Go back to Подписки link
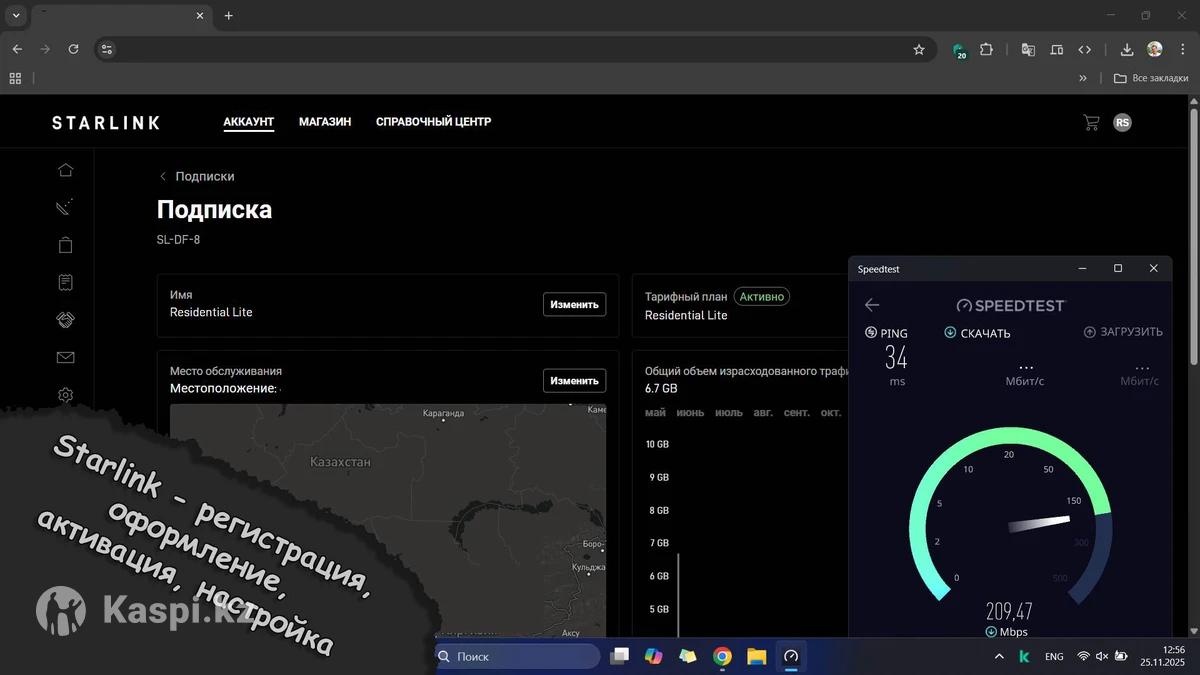The width and height of the screenshot is (1200, 675). coord(204,176)
